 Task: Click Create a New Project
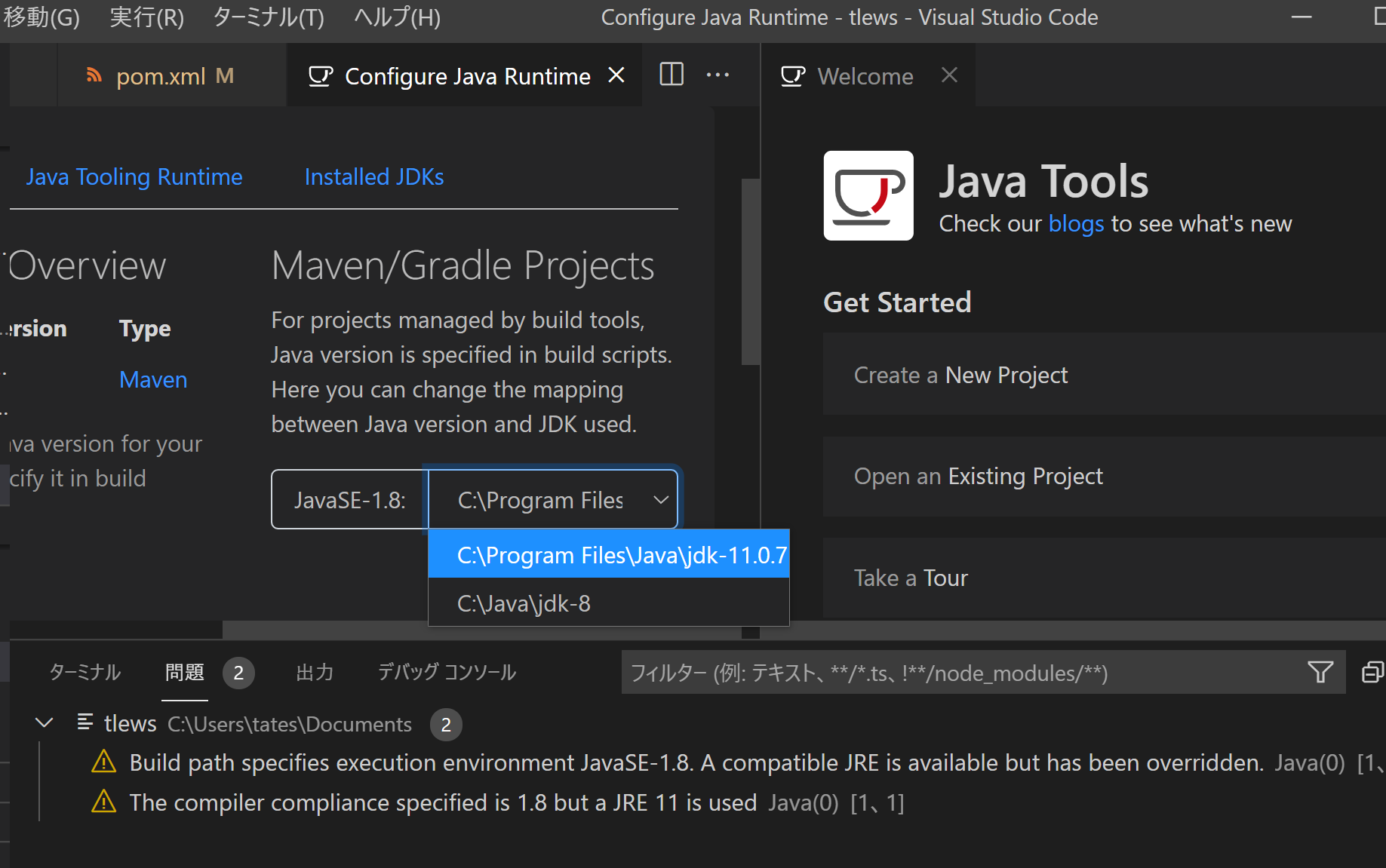point(1104,374)
